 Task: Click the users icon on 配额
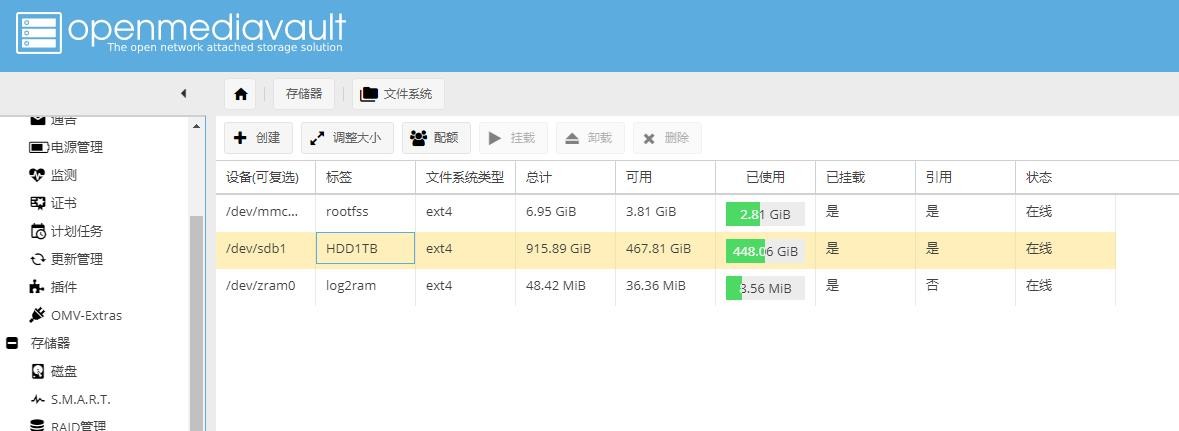click(419, 138)
